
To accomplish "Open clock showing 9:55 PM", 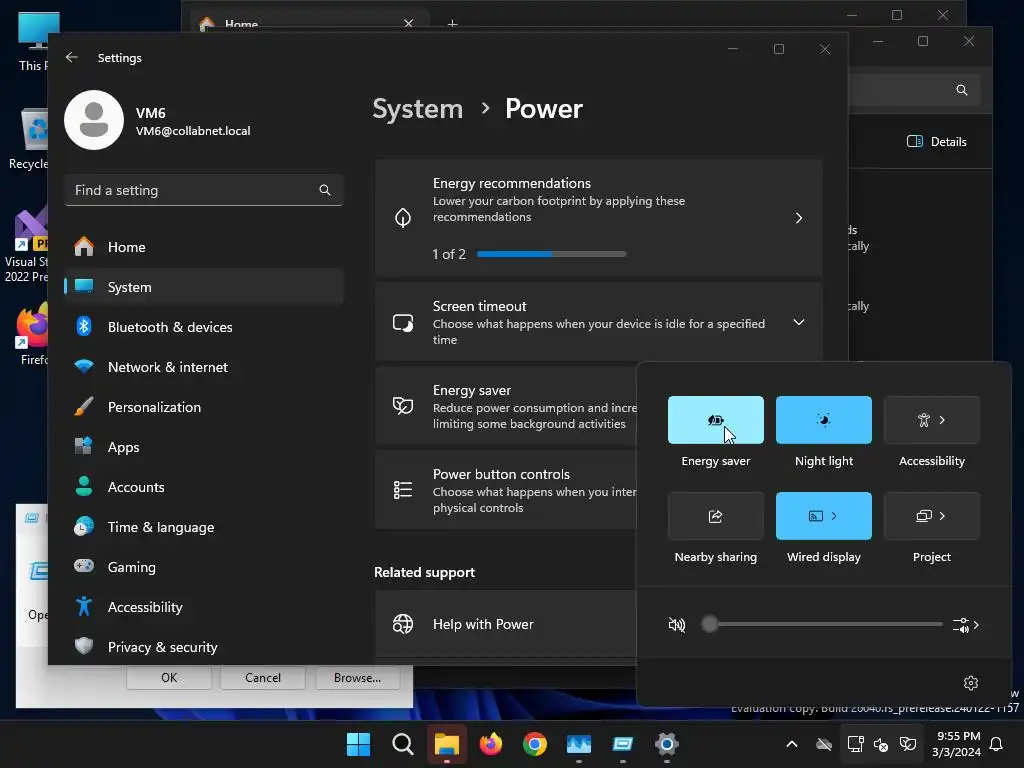I will point(956,744).
